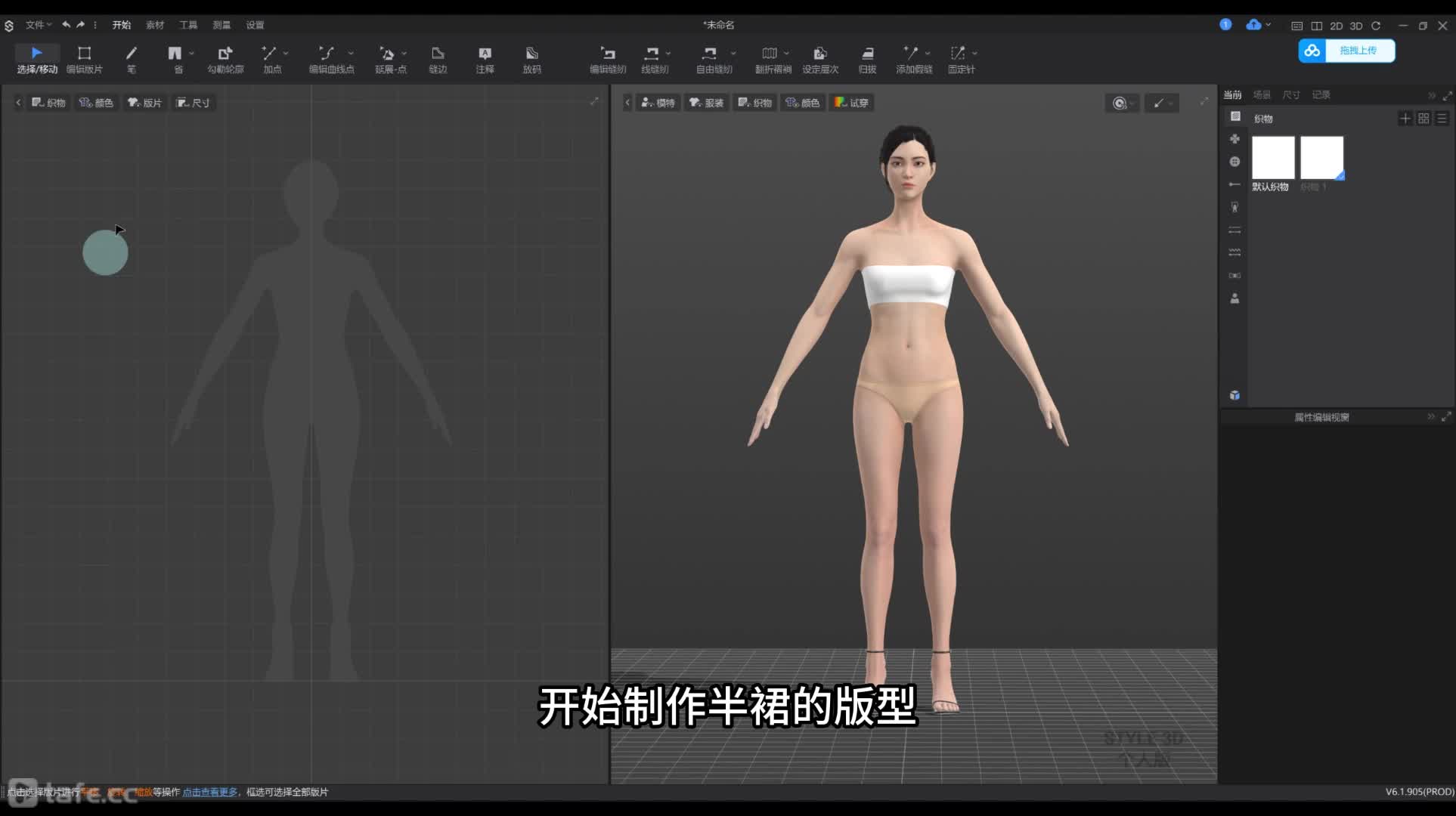Choose the 勾勒轮廓 trace outline tool
The image size is (1456, 816).
[225, 59]
